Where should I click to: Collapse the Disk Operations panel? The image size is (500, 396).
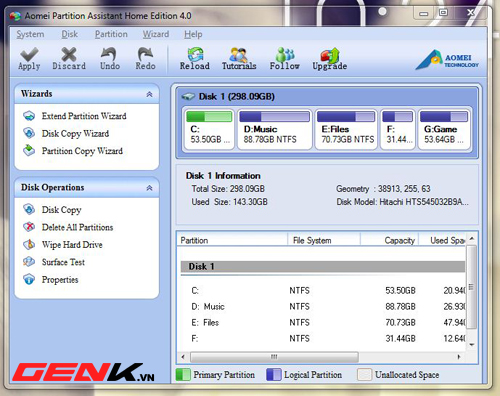pyautogui.click(x=149, y=188)
